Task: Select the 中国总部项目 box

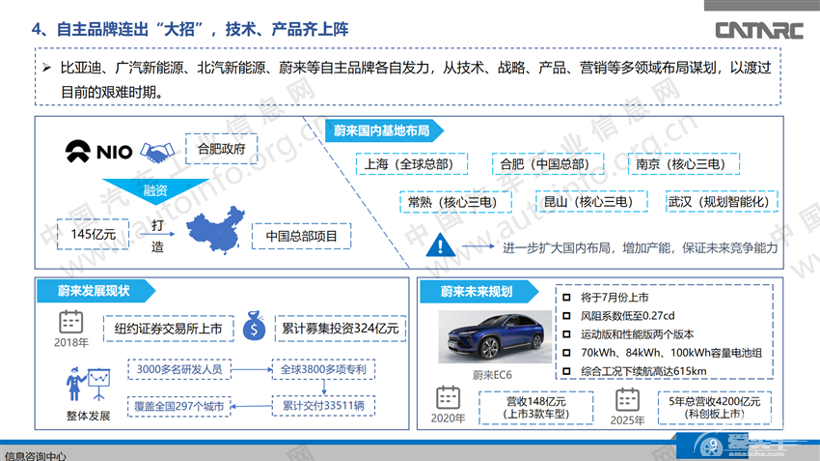Action: [x=301, y=236]
